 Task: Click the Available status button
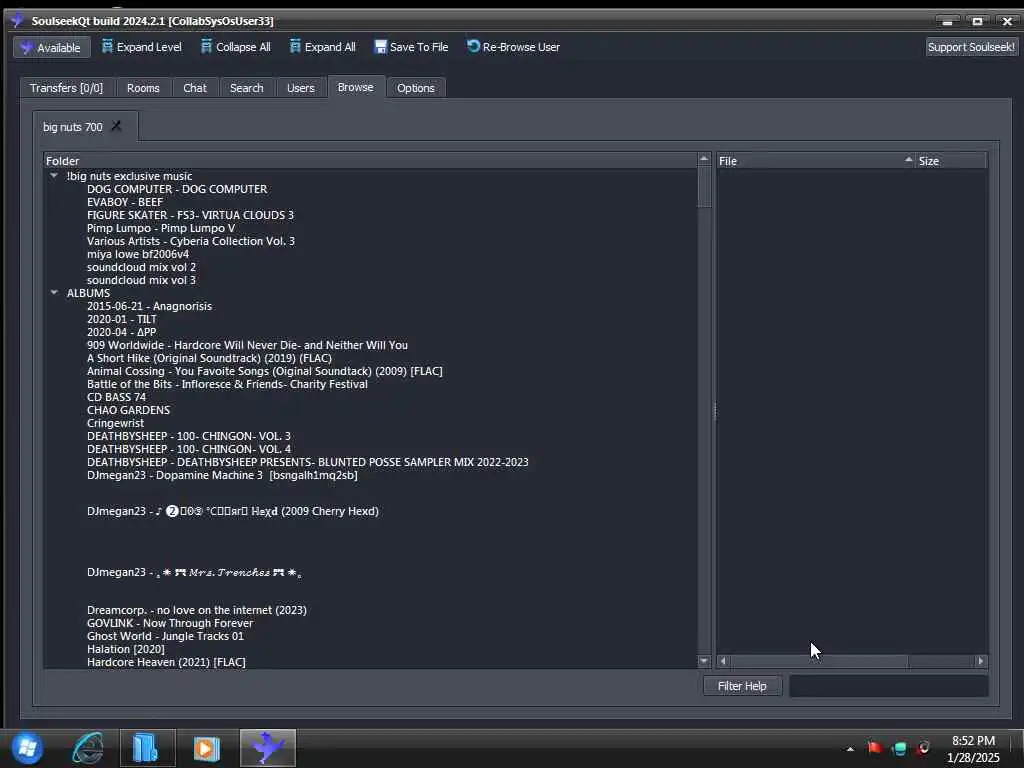click(52, 48)
